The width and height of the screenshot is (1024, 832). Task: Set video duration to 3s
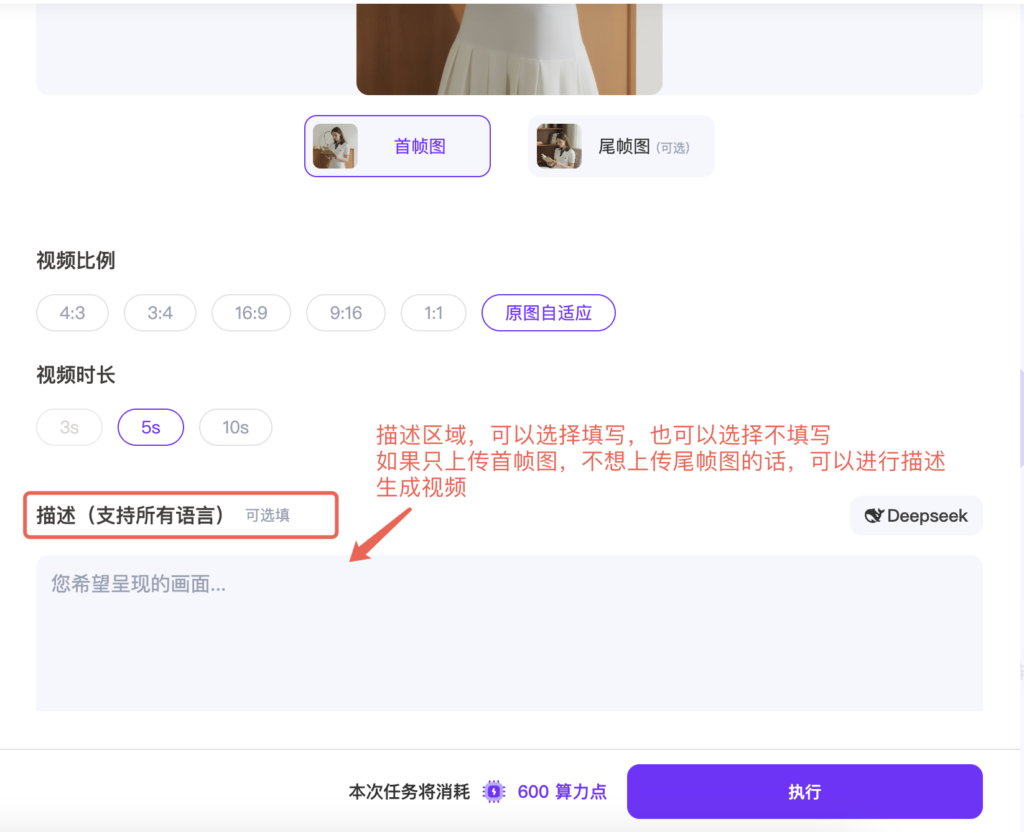click(x=69, y=427)
